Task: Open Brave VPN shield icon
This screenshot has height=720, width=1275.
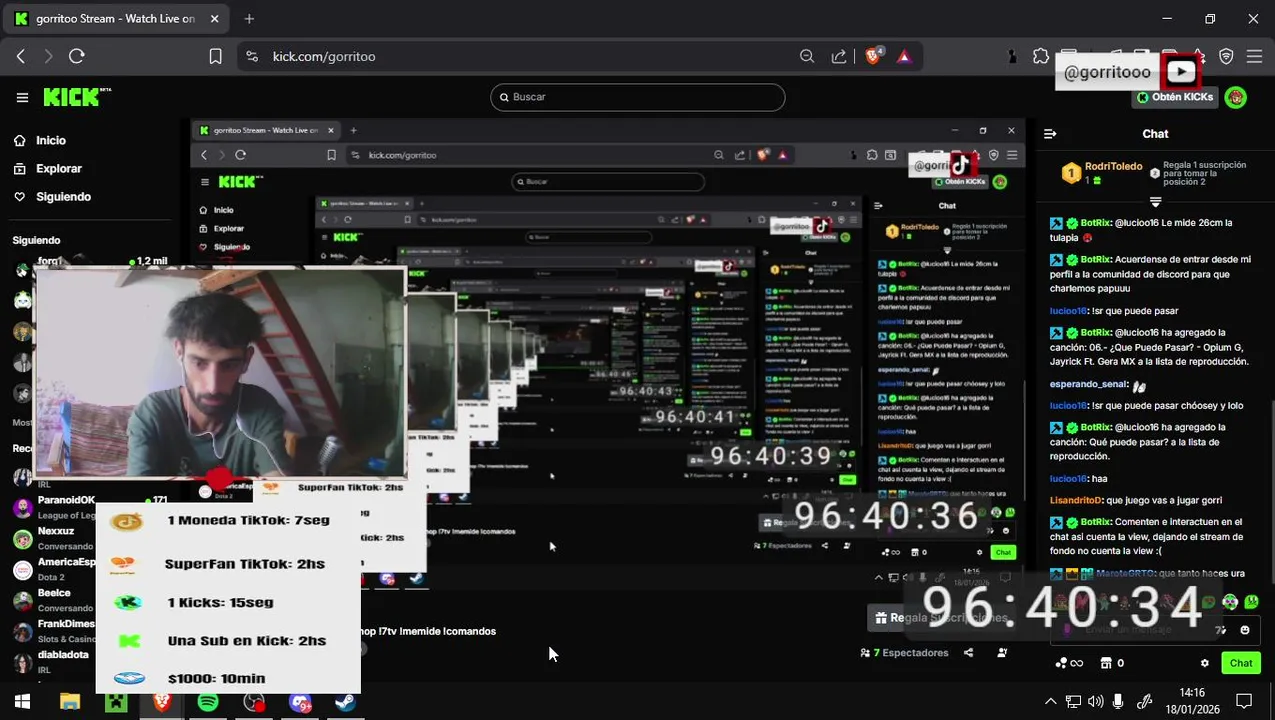Action: pos(1226,57)
